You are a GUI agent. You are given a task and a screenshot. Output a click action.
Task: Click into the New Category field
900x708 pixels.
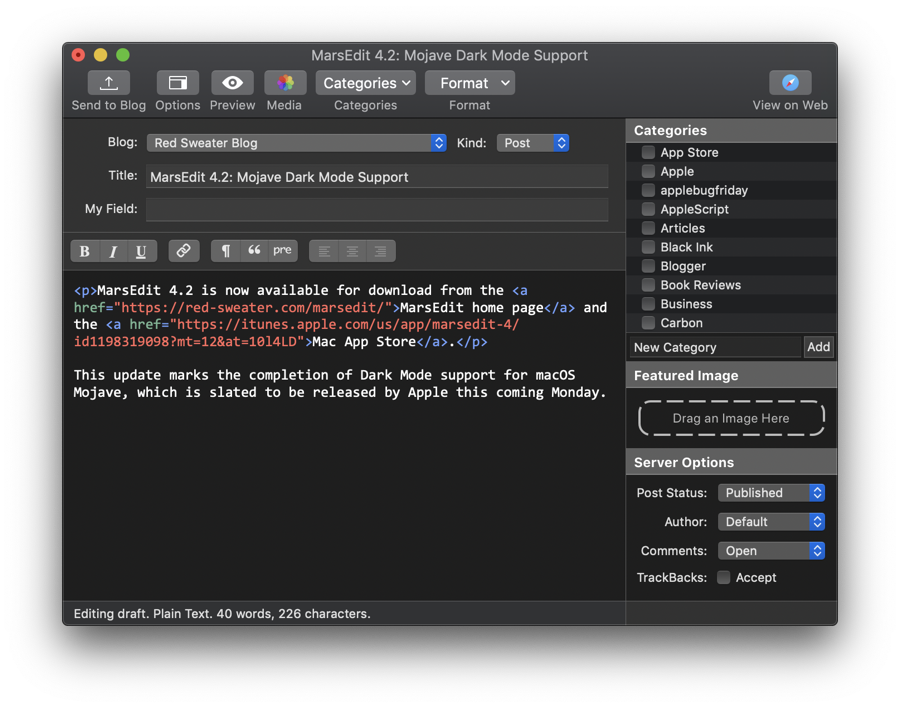[715, 347]
